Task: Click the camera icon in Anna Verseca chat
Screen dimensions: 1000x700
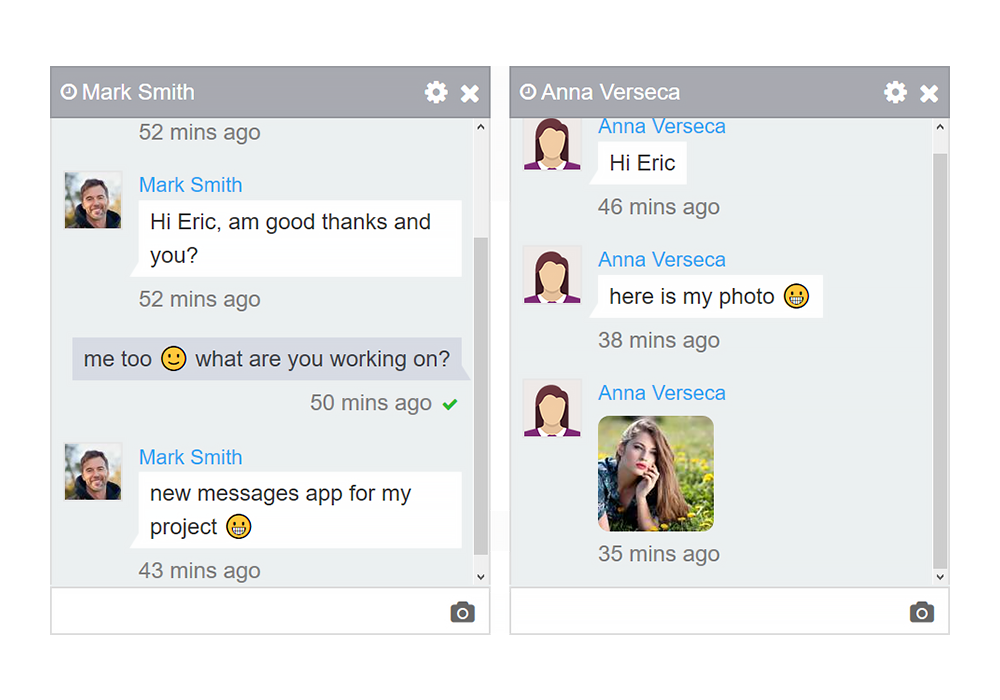Action: pyautogui.click(x=921, y=611)
